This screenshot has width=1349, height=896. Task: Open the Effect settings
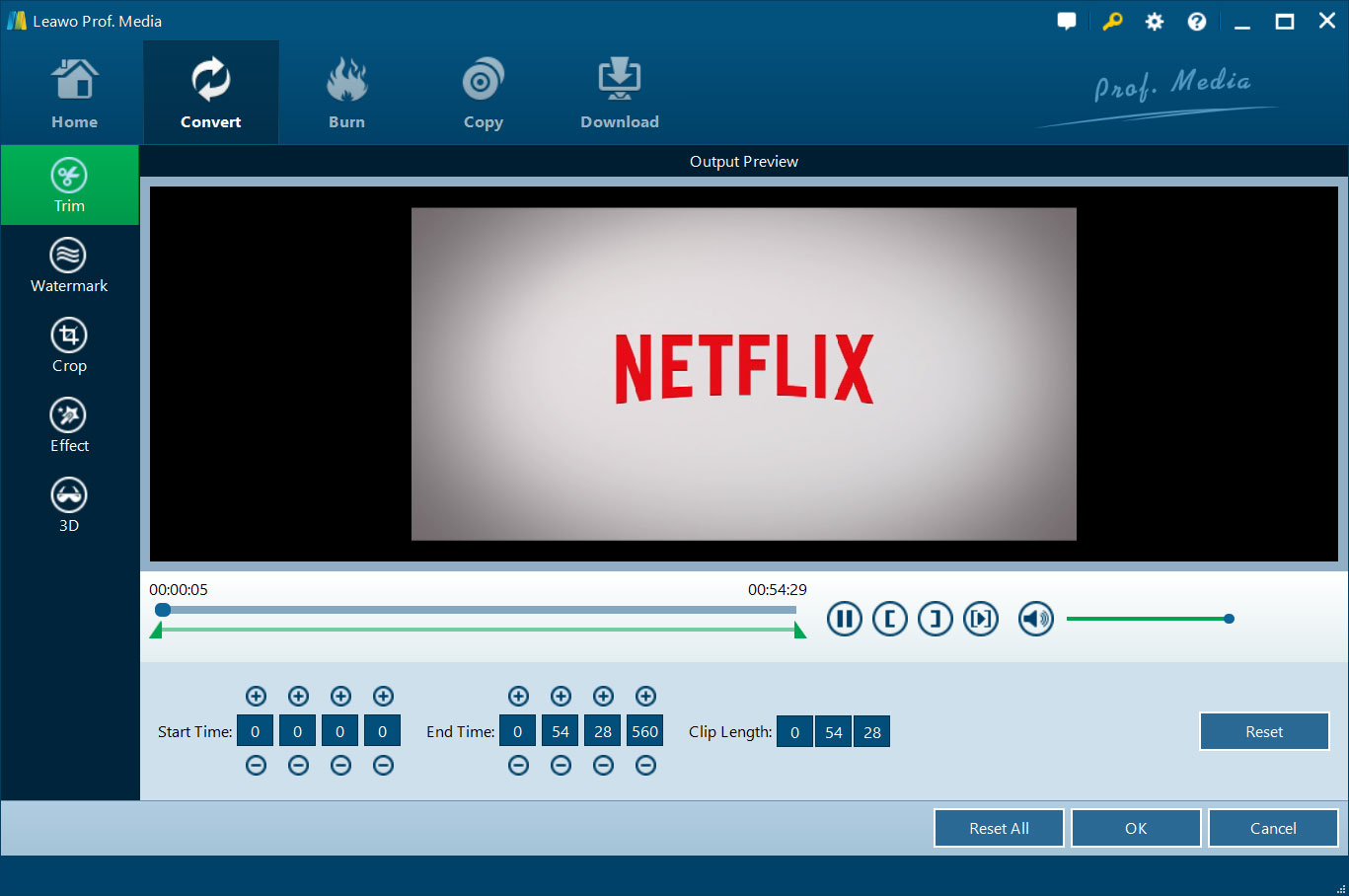tap(69, 424)
